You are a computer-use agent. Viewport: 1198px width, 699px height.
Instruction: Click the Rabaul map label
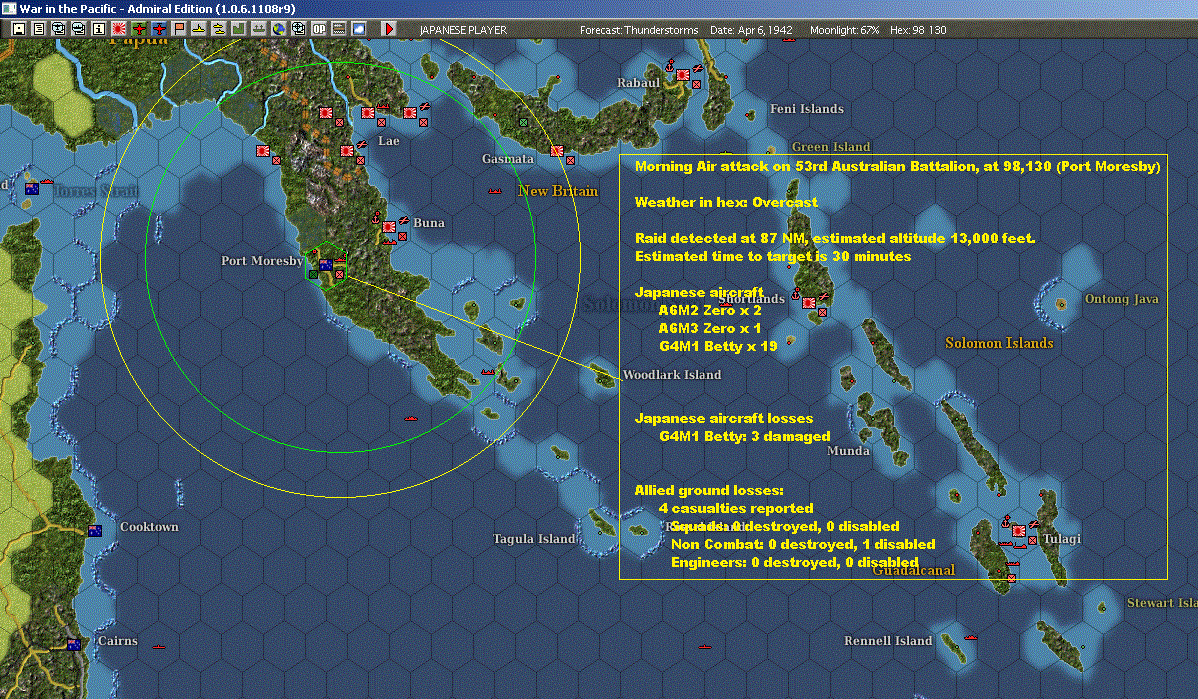click(x=639, y=83)
